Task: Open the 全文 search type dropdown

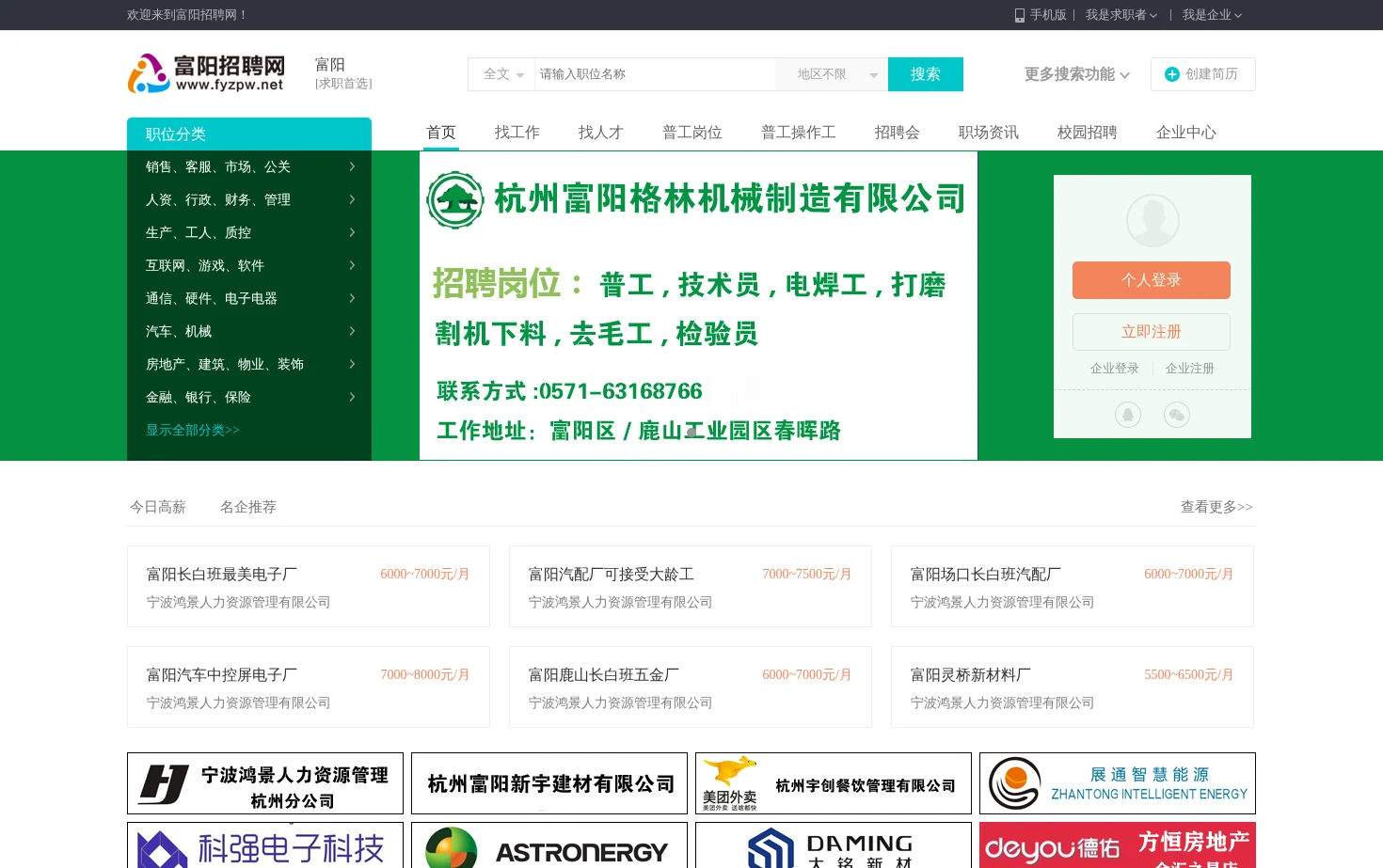Action: pyautogui.click(x=501, y=74)
